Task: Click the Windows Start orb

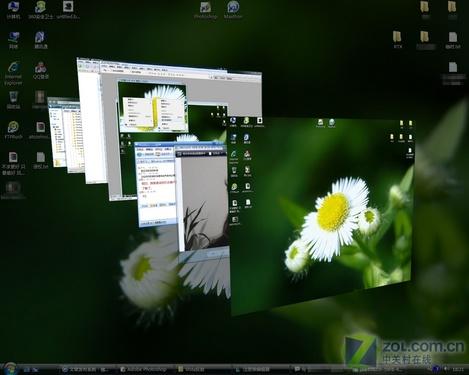Action: click(10, 368)
